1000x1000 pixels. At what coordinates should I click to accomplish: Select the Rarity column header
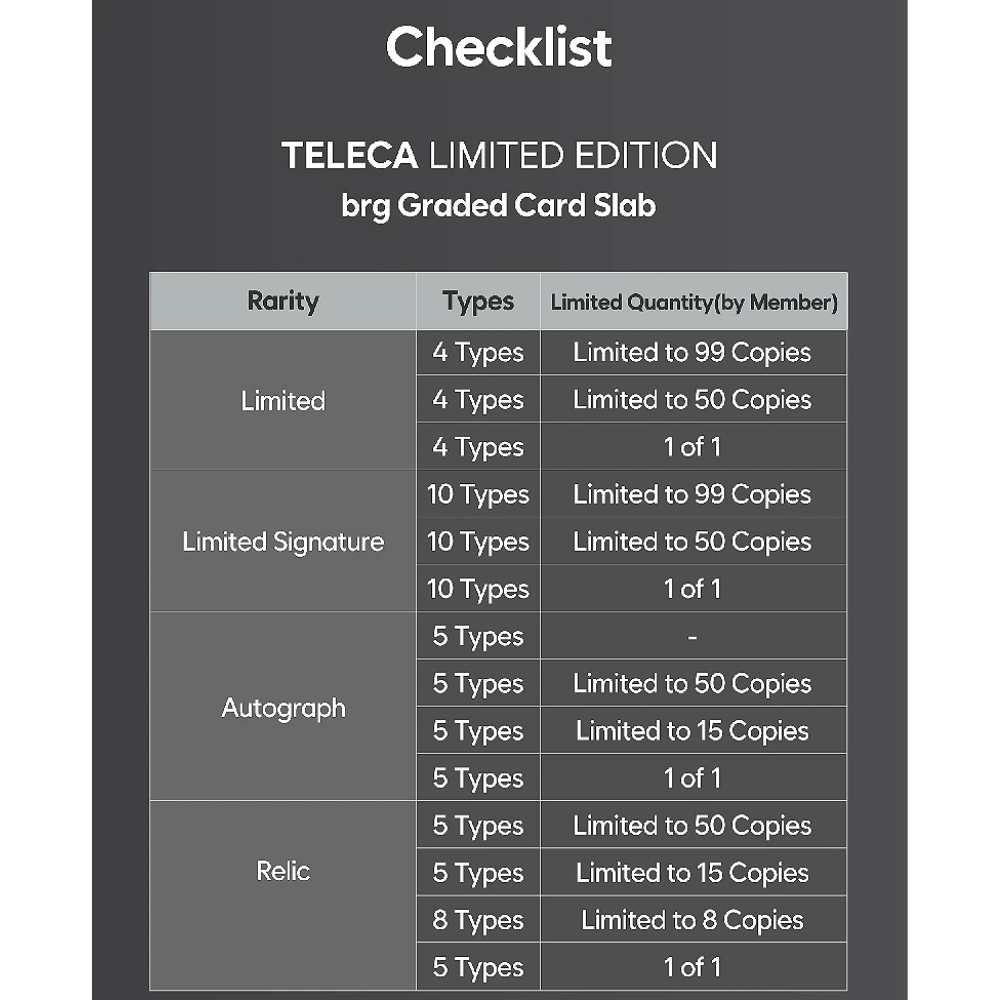283,301
